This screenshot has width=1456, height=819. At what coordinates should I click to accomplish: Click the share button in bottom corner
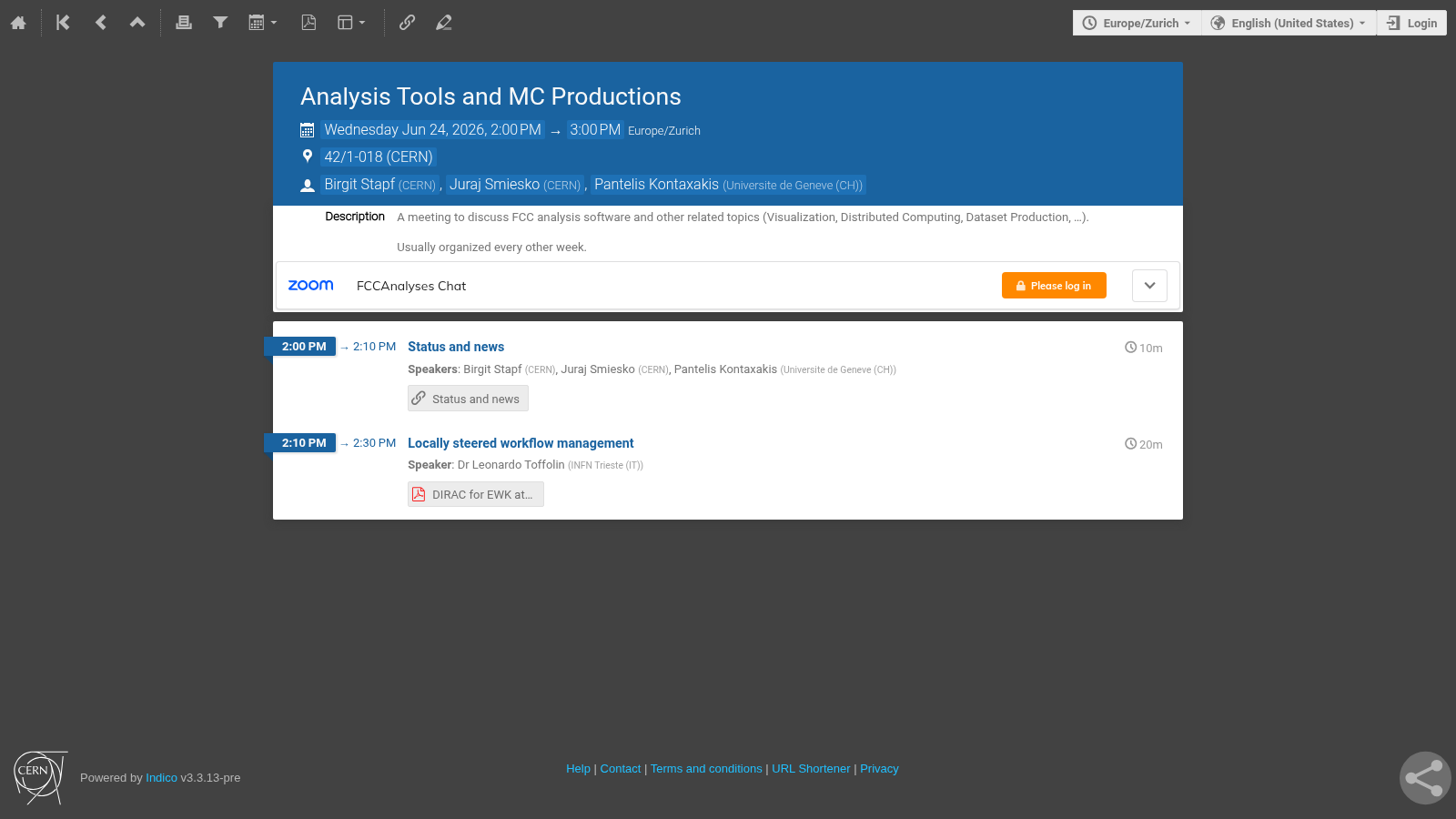pos(1425,778)
